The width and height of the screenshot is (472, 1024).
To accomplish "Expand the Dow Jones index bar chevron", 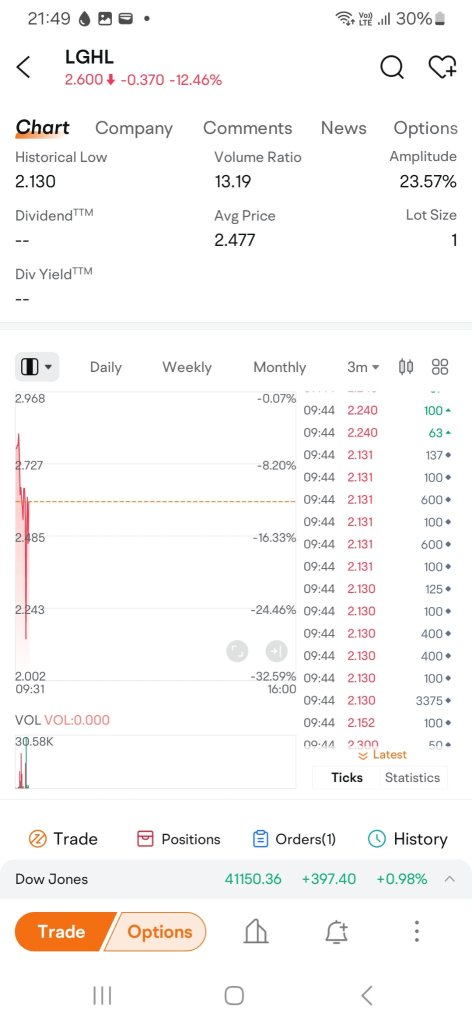I will coord(449,879).
